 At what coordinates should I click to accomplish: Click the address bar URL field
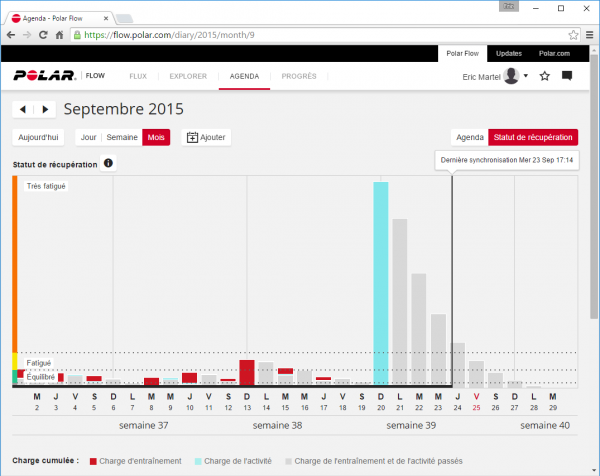click(x=300, y=34)
